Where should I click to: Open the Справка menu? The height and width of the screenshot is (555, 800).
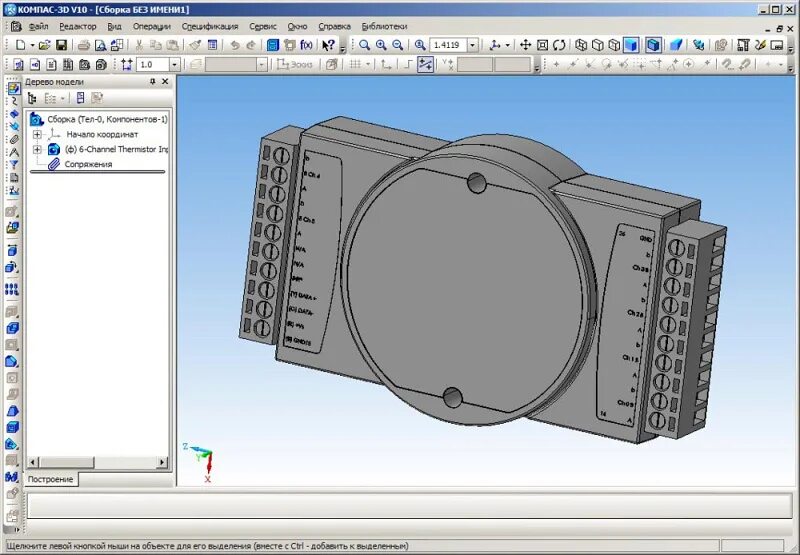point(334,27)
